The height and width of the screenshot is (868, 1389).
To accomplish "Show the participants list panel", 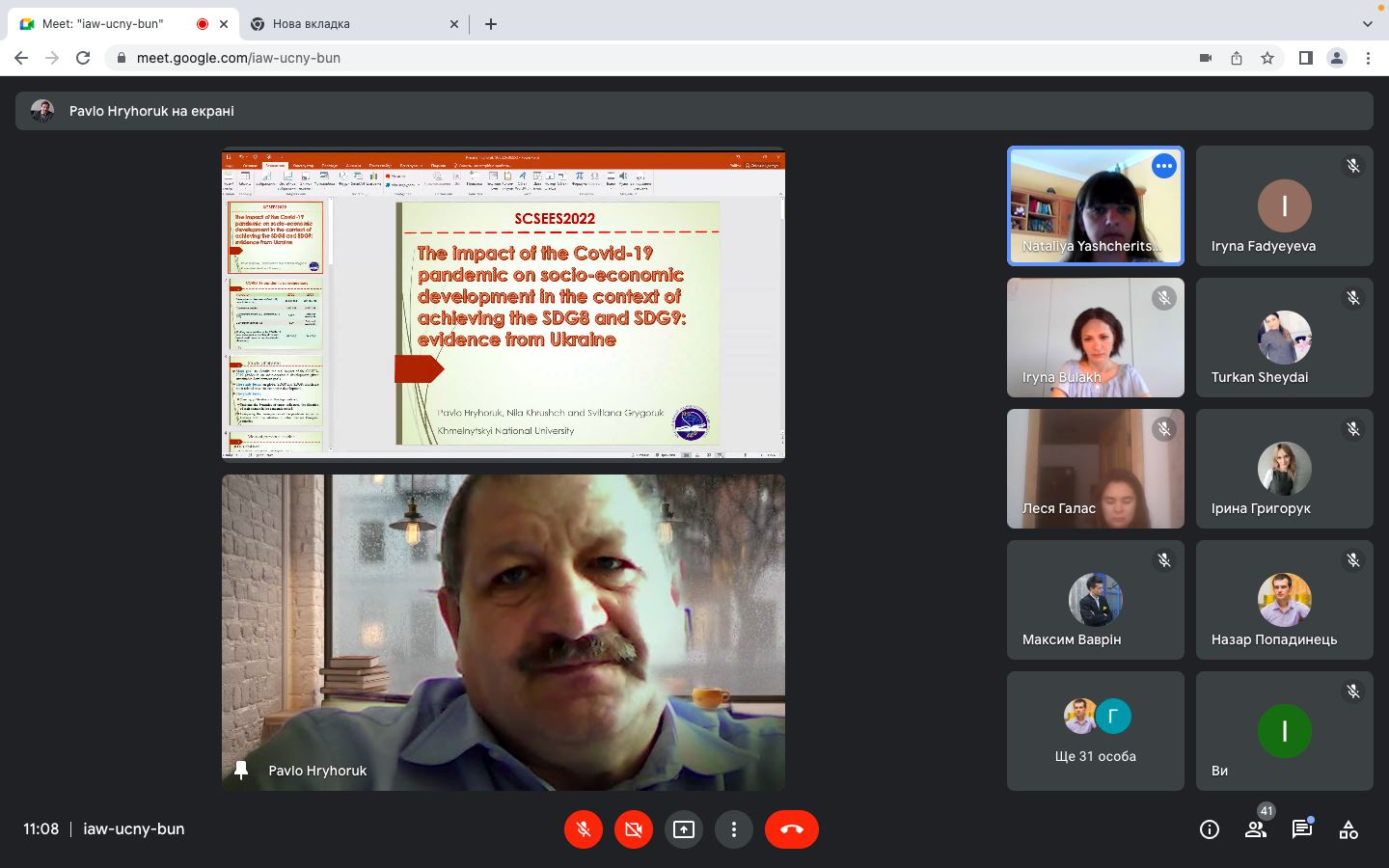I will (x=1255, y=829).
